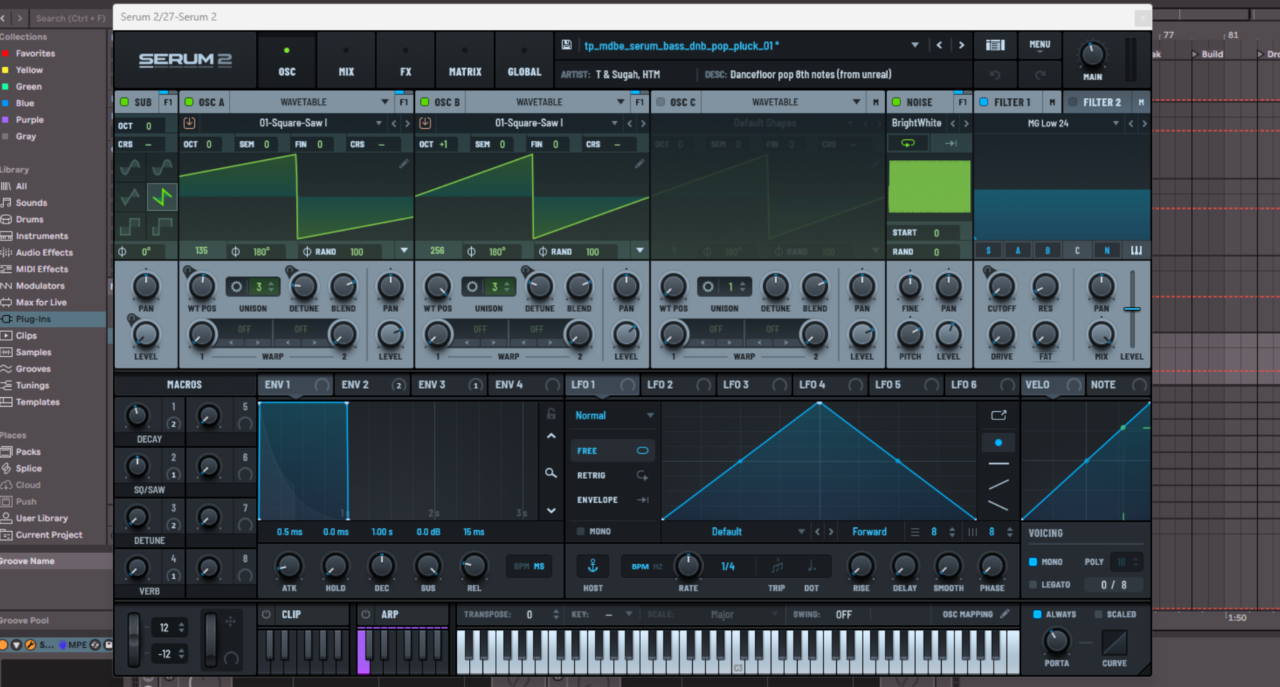Open the MATRIX tab
The image size is (1280, 687).
pos(465,61)
